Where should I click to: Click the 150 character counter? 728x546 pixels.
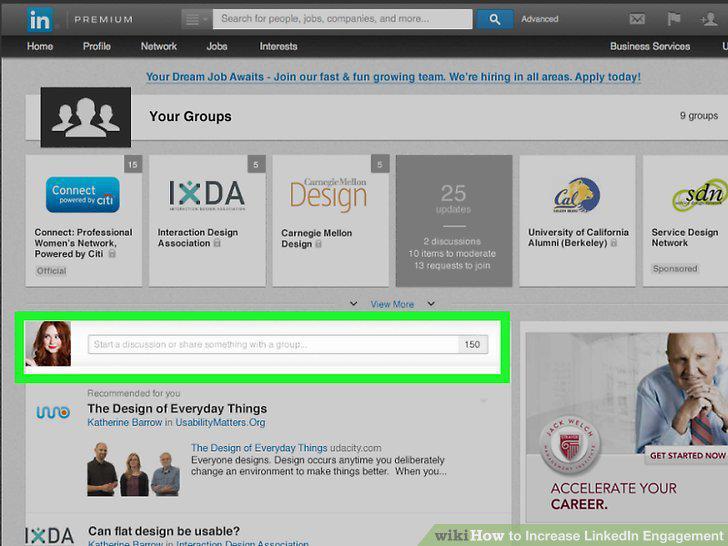472,344
